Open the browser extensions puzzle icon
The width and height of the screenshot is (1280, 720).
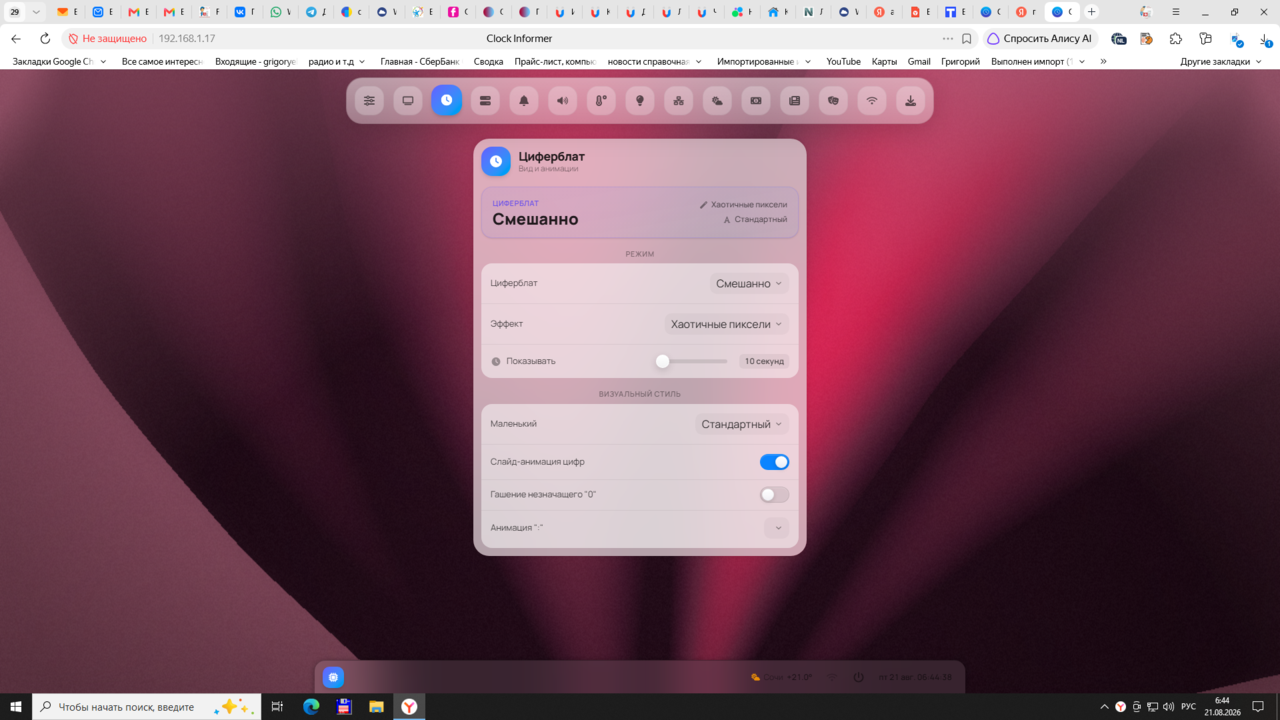(x=1176, y=38)
